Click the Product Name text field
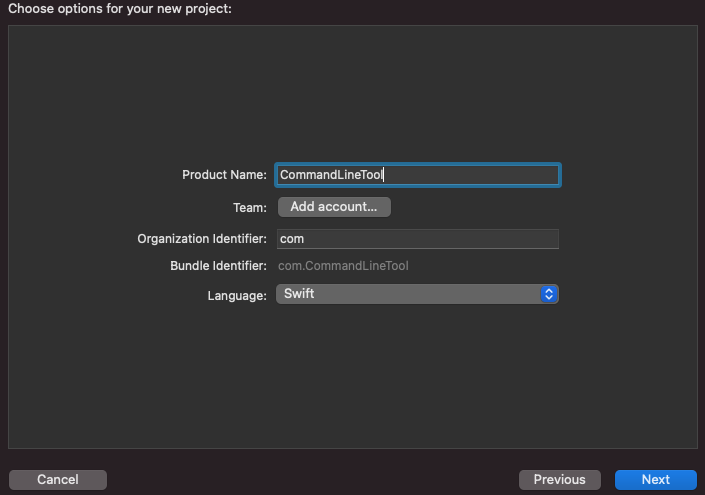Image resolution: width=705 pixels, height=495 pixels. point(418,175)
